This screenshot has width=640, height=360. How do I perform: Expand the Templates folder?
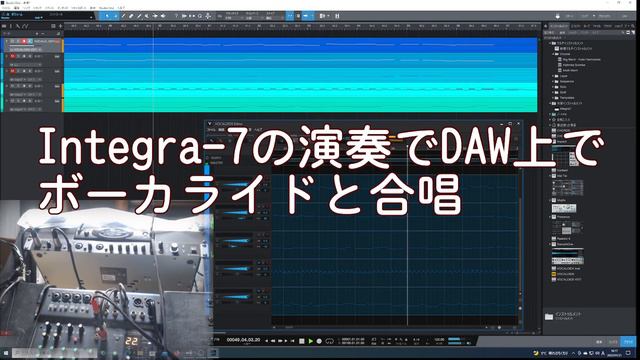[x=554, y=98]
